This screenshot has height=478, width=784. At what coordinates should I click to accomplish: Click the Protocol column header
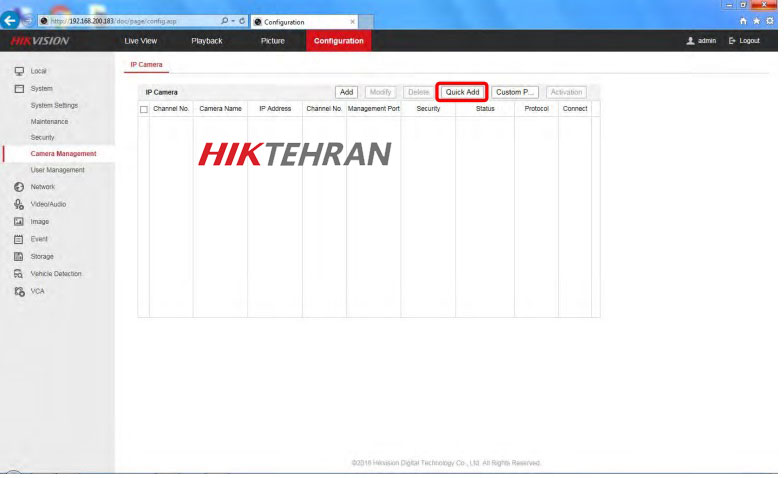pos(536,108)
